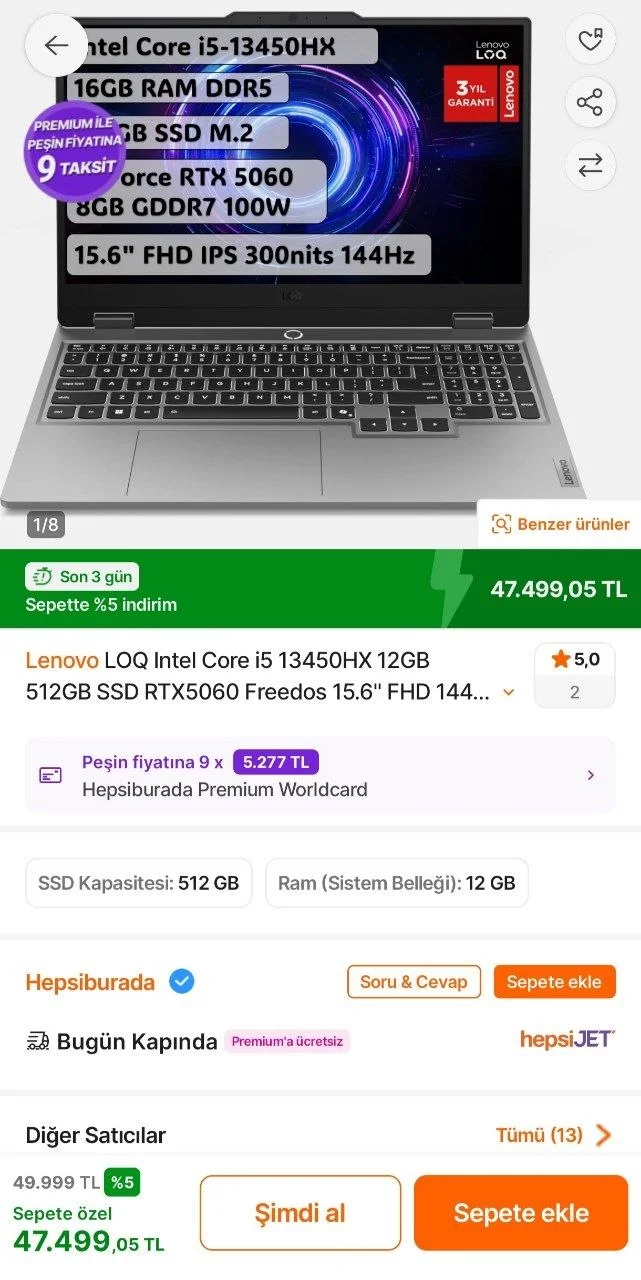
Task: Open Soru & Cevap section
Action: (414, 982)
